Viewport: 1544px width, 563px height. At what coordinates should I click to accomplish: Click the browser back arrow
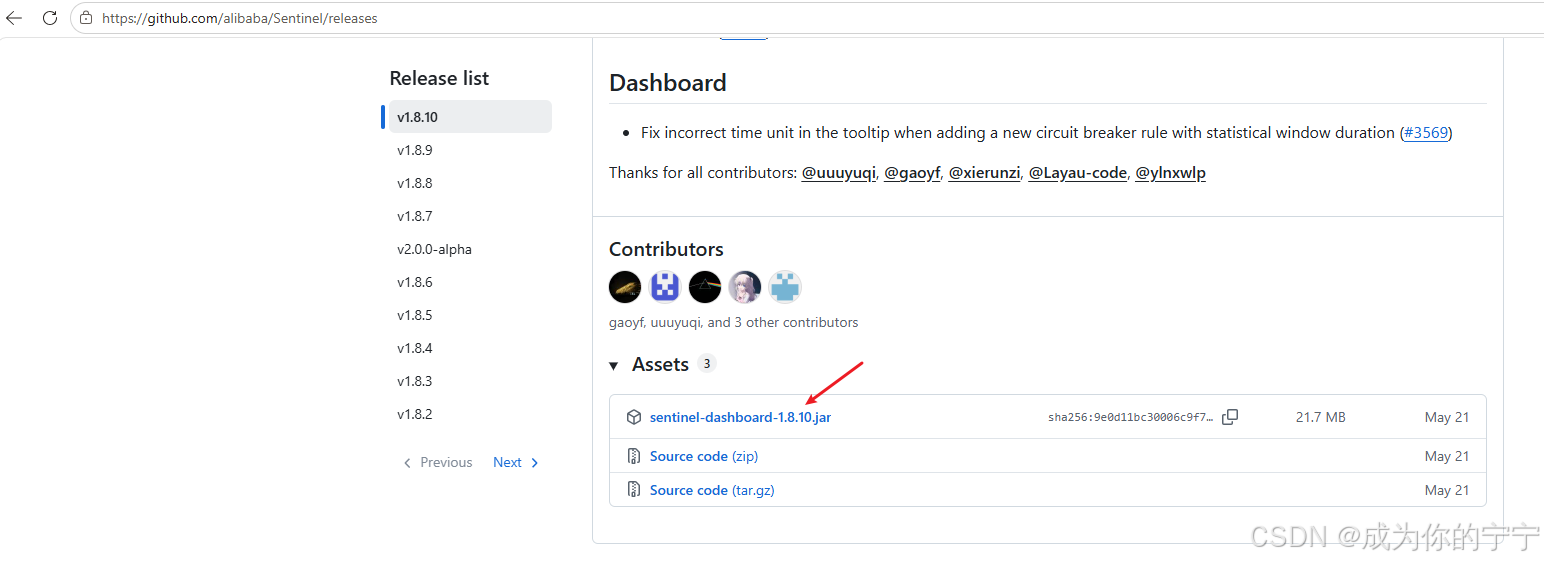pyautogui.click(x=14, y=18)
